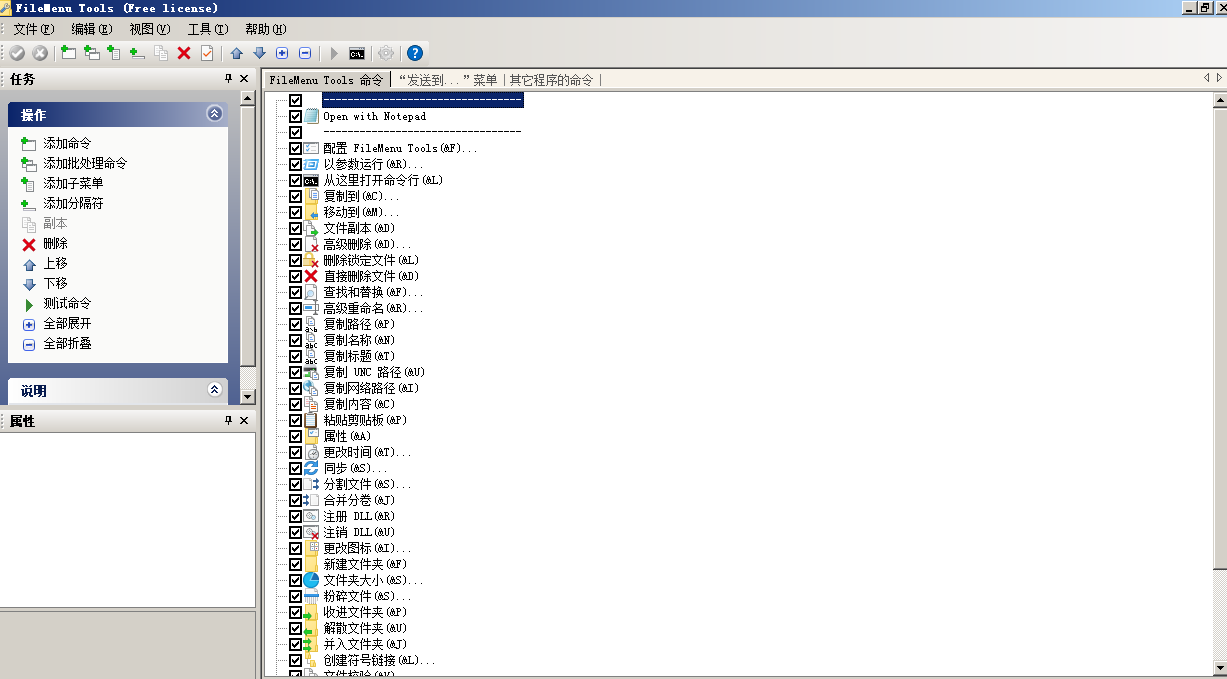Click 全部折叠 in the tasks panel
This screenshot has width=1227, height=679.
tap(67, 343)
